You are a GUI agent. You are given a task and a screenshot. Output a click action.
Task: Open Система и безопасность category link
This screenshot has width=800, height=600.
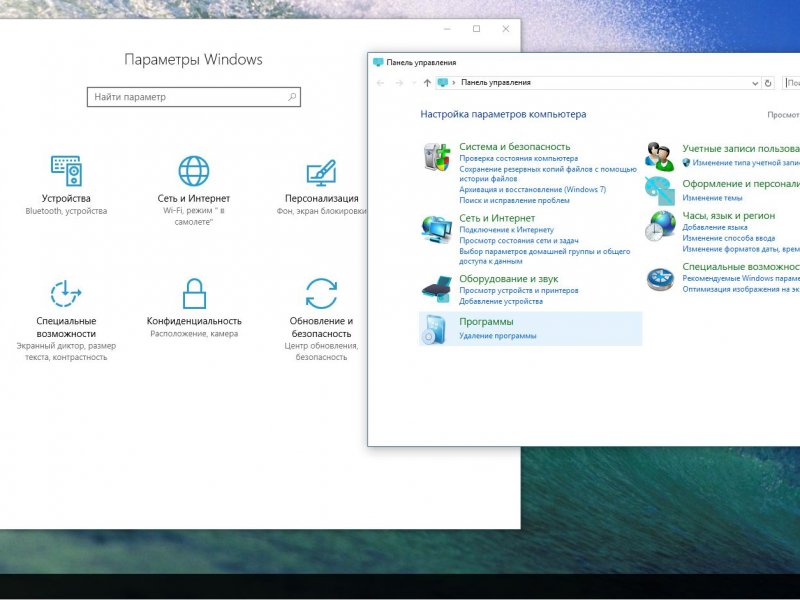pyautogui.click(x=515, y=147)
